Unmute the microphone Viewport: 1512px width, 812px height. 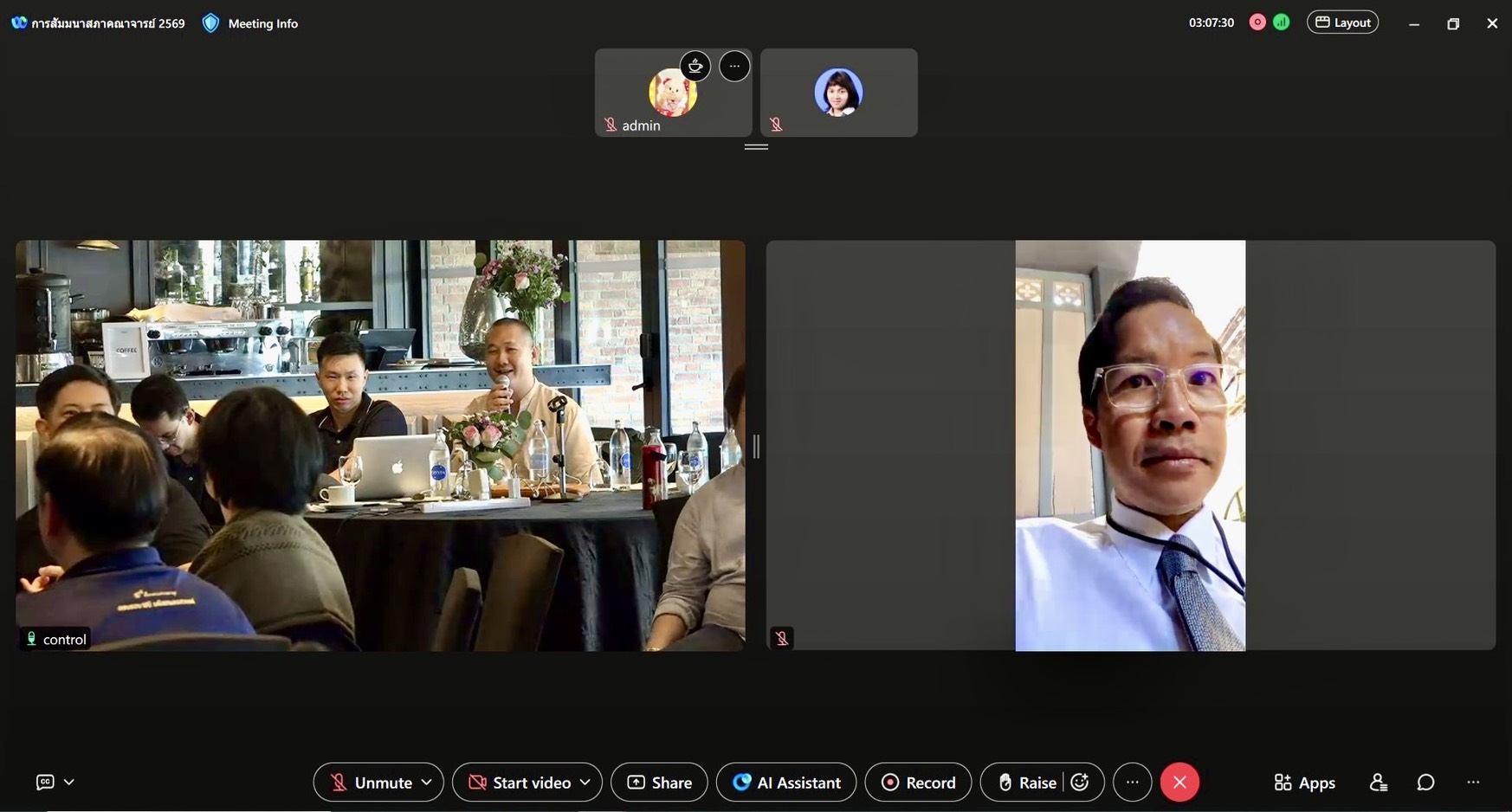coord(371,783)
